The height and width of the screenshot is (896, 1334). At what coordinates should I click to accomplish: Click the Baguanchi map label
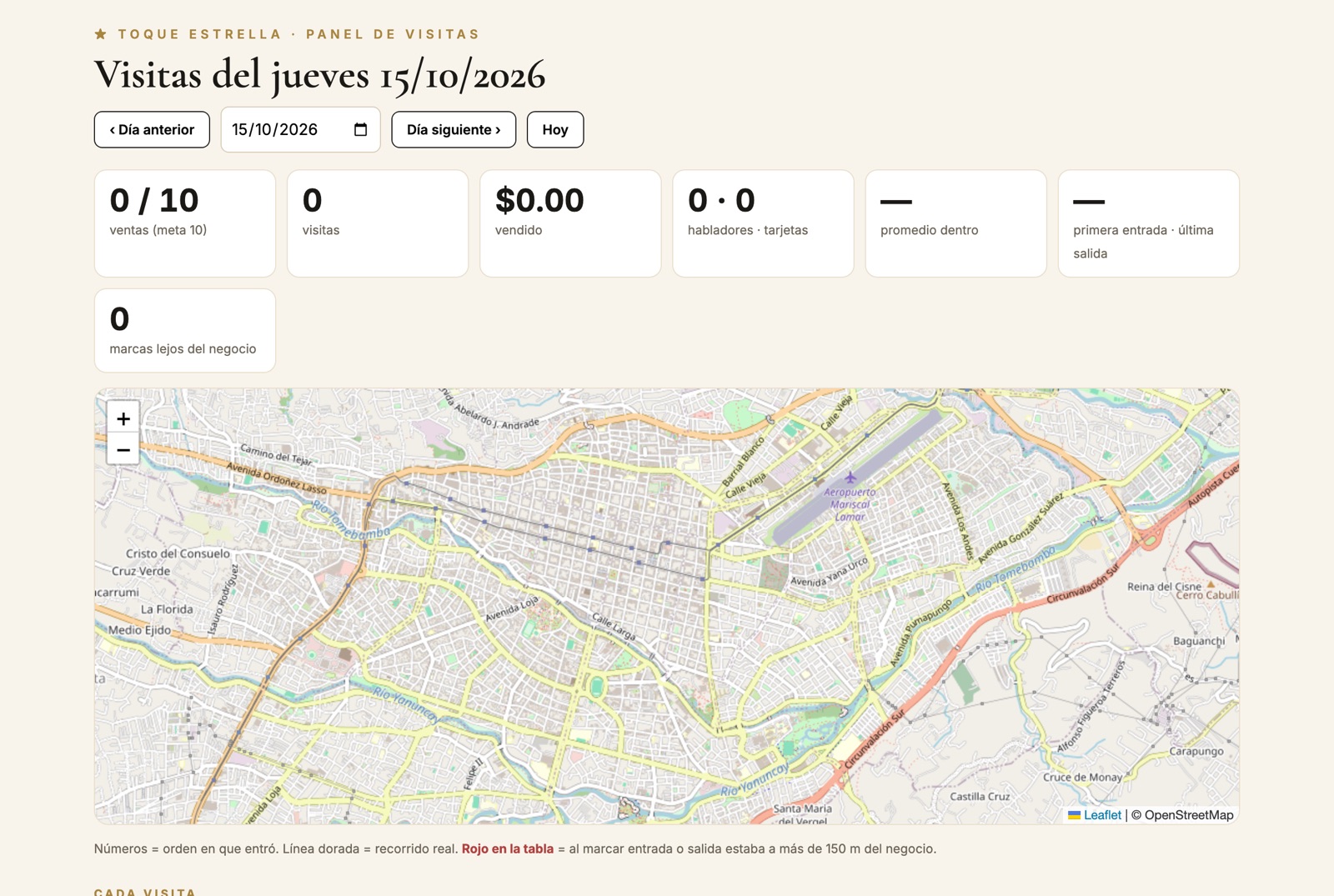click(1199, 641)
